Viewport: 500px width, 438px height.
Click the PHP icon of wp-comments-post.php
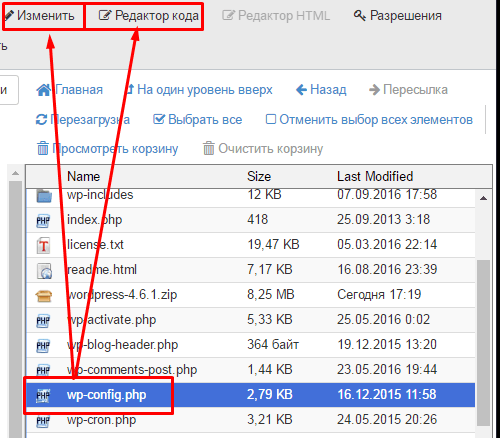click(x=43, y=370)
